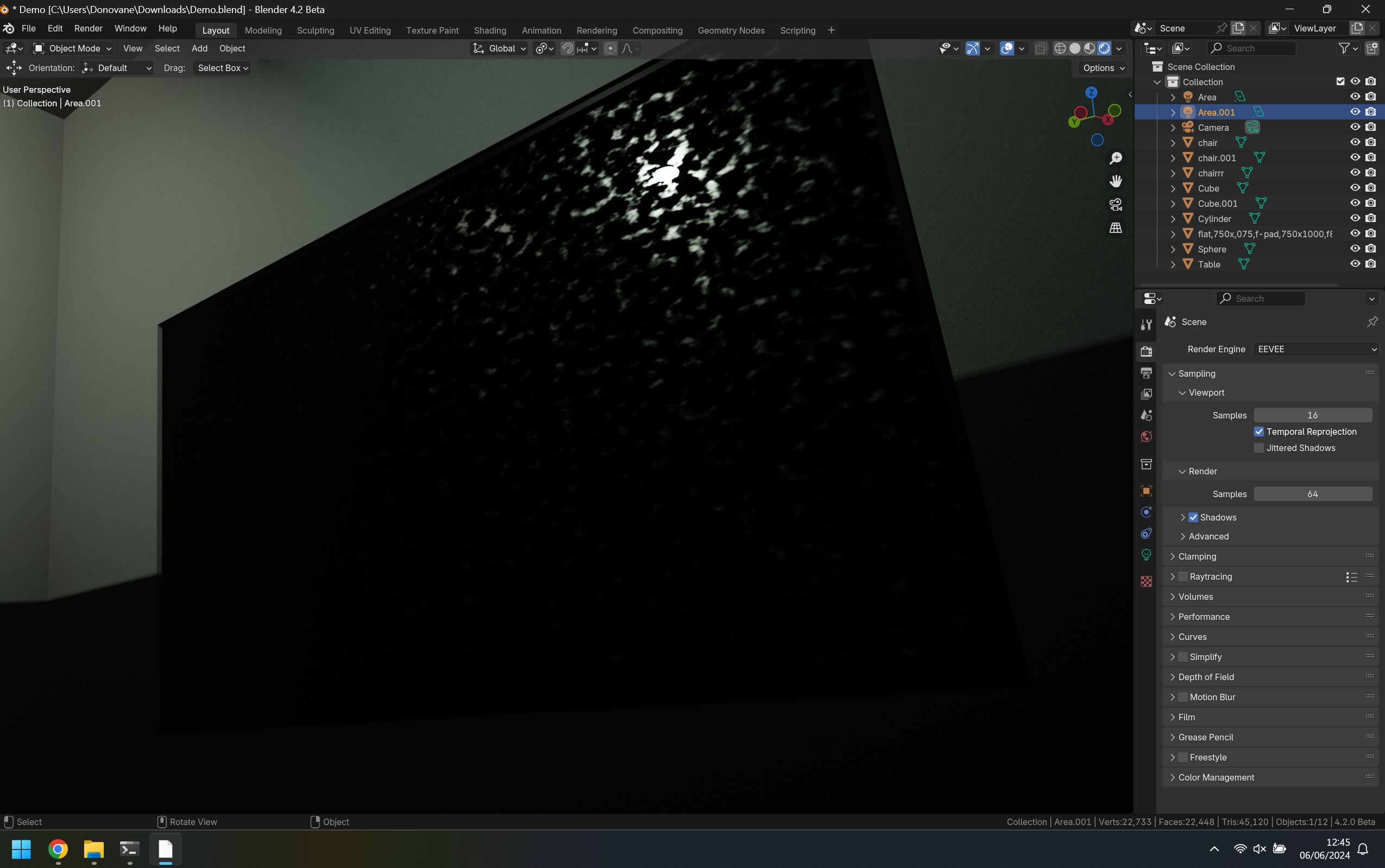Select material preview shading
1385x868 pixels.
(x=1090, y=49)
